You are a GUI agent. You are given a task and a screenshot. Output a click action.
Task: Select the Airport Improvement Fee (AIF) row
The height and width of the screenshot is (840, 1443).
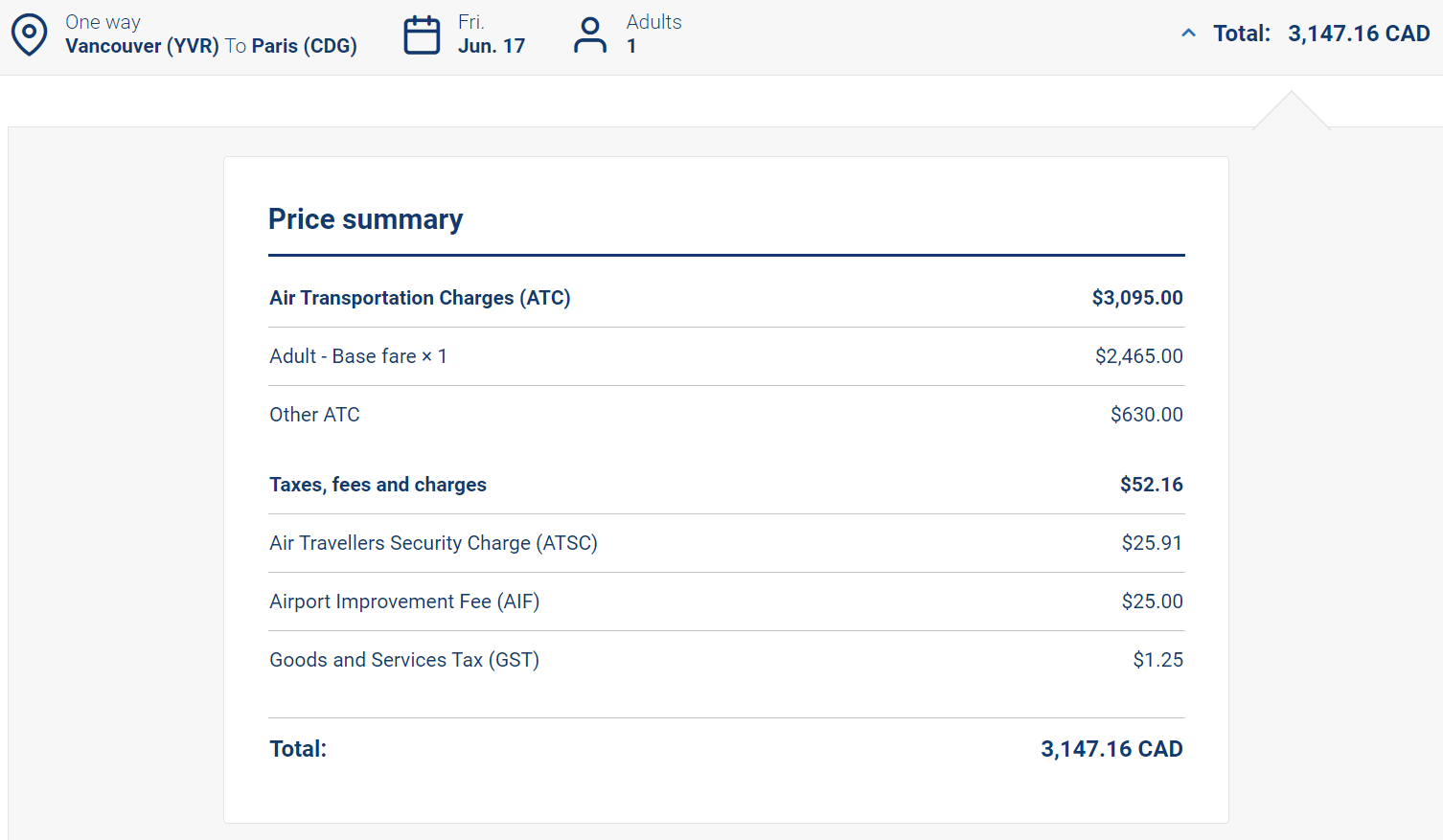pyautogui.click(x=404, y=602)
